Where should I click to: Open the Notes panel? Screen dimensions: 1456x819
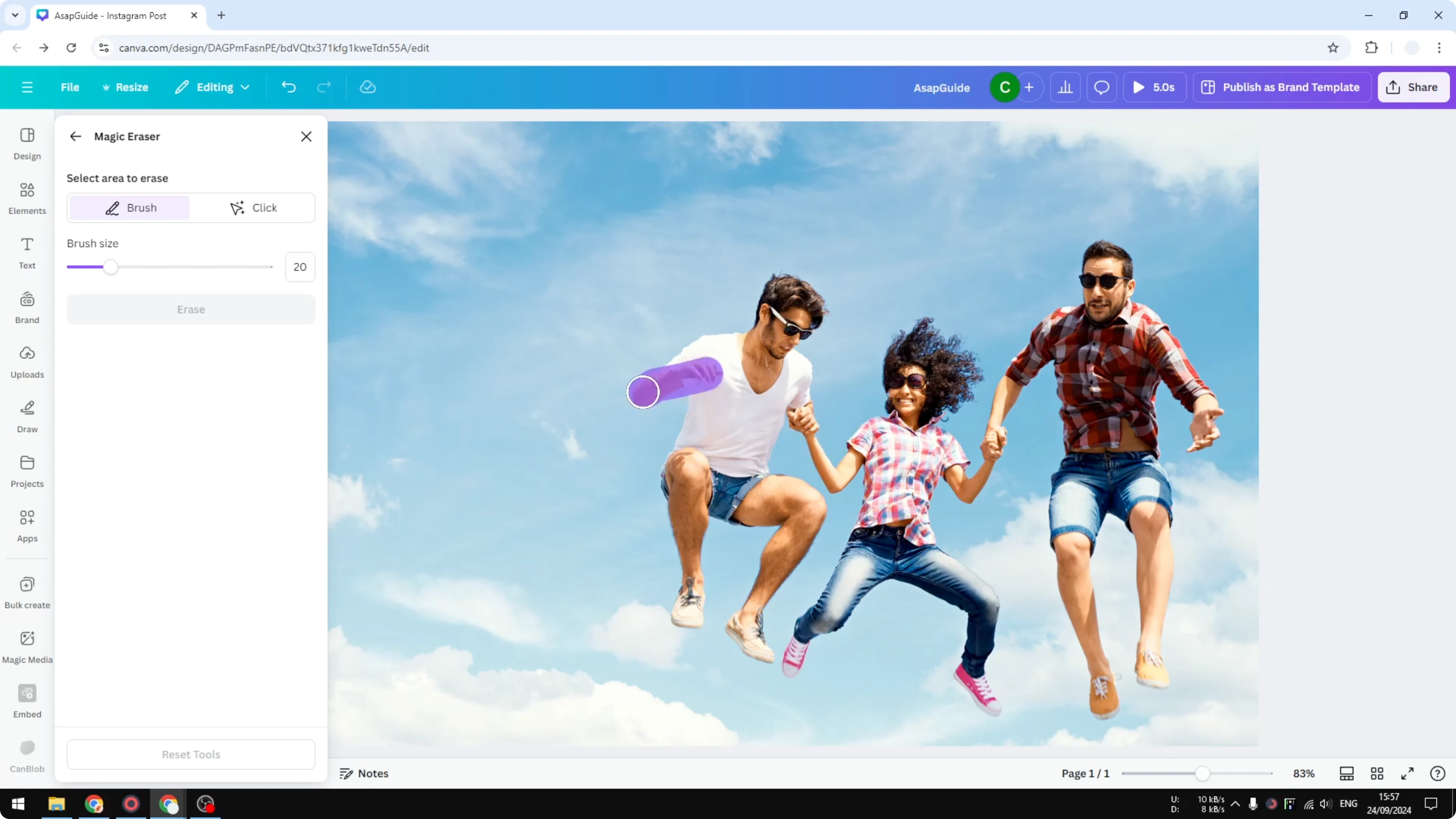[x=364, y=773]
